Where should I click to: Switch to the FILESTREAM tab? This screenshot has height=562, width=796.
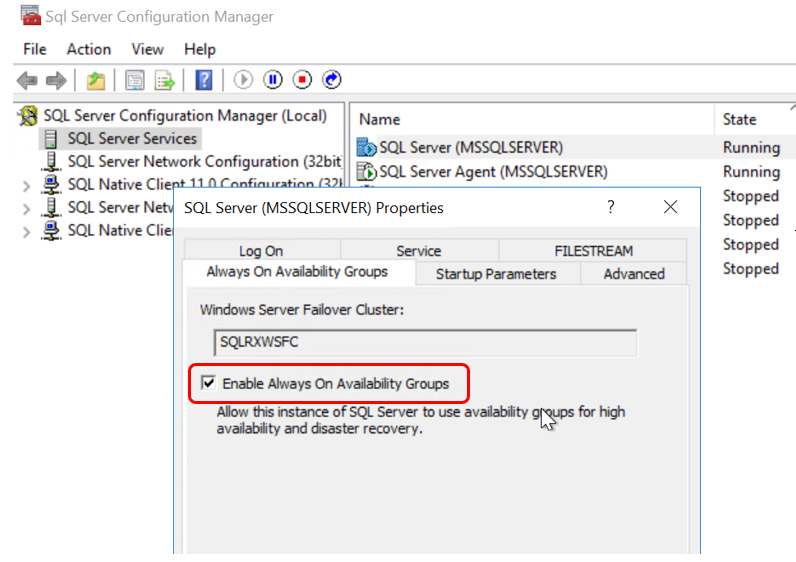point(593,251)
